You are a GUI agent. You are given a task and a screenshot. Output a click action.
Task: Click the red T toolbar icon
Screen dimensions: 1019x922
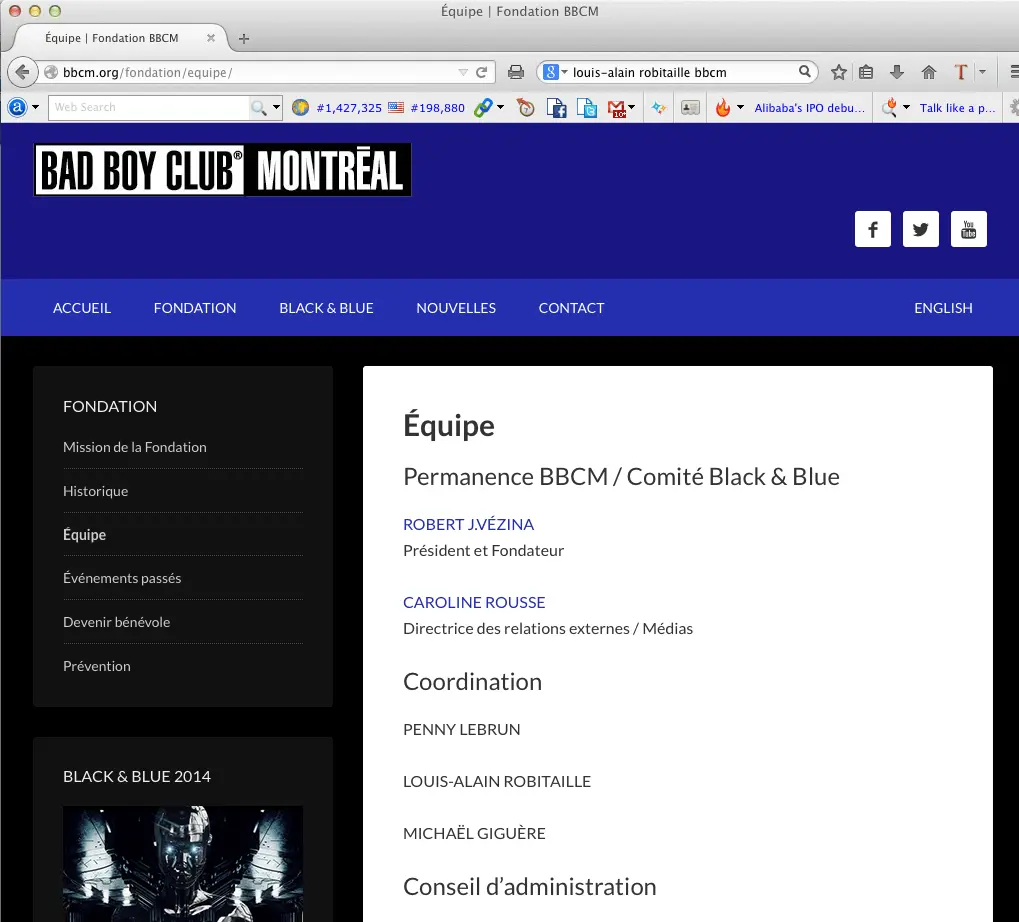tap(961, 72)
